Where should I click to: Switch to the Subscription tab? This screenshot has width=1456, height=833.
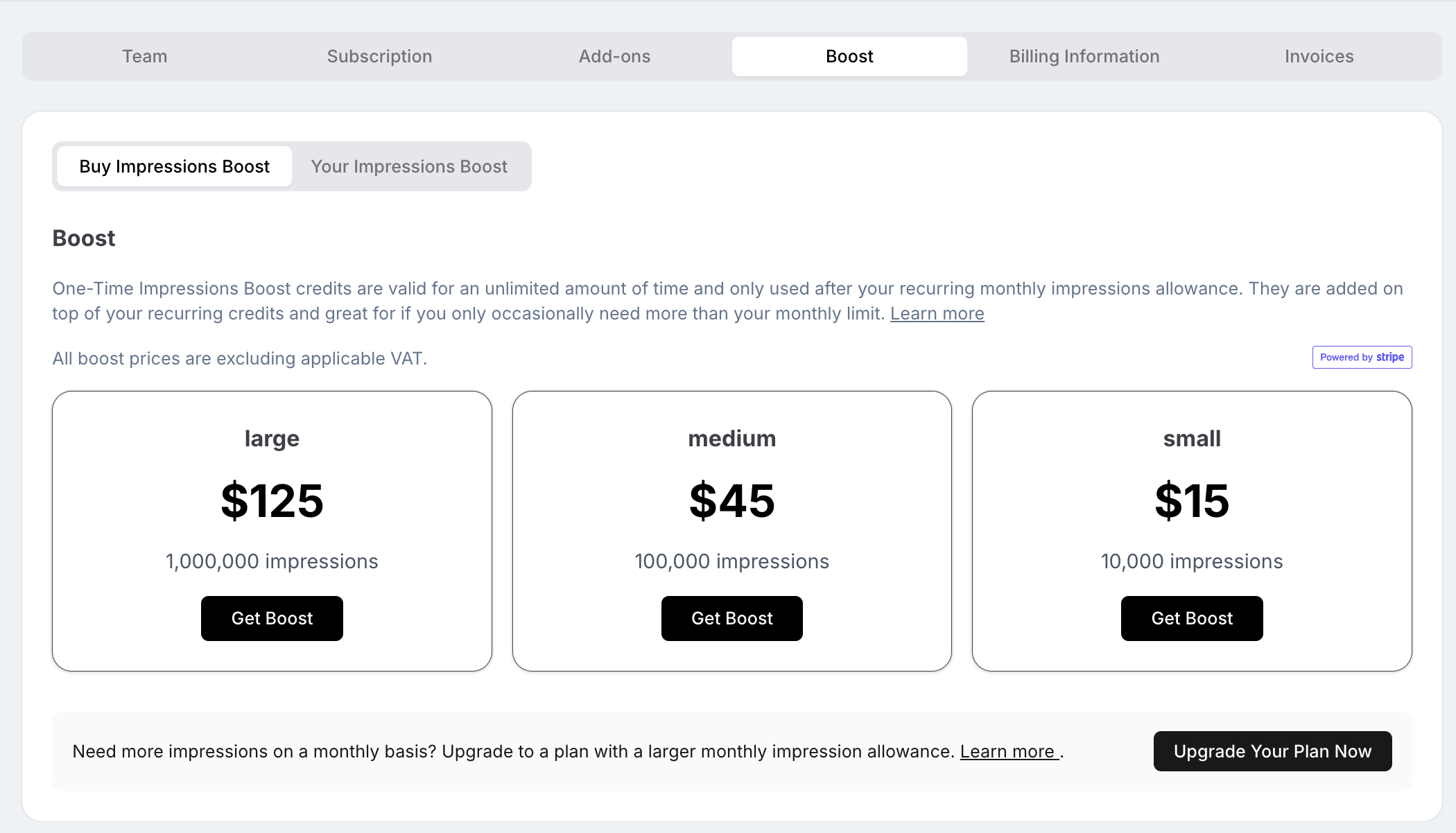379,56
